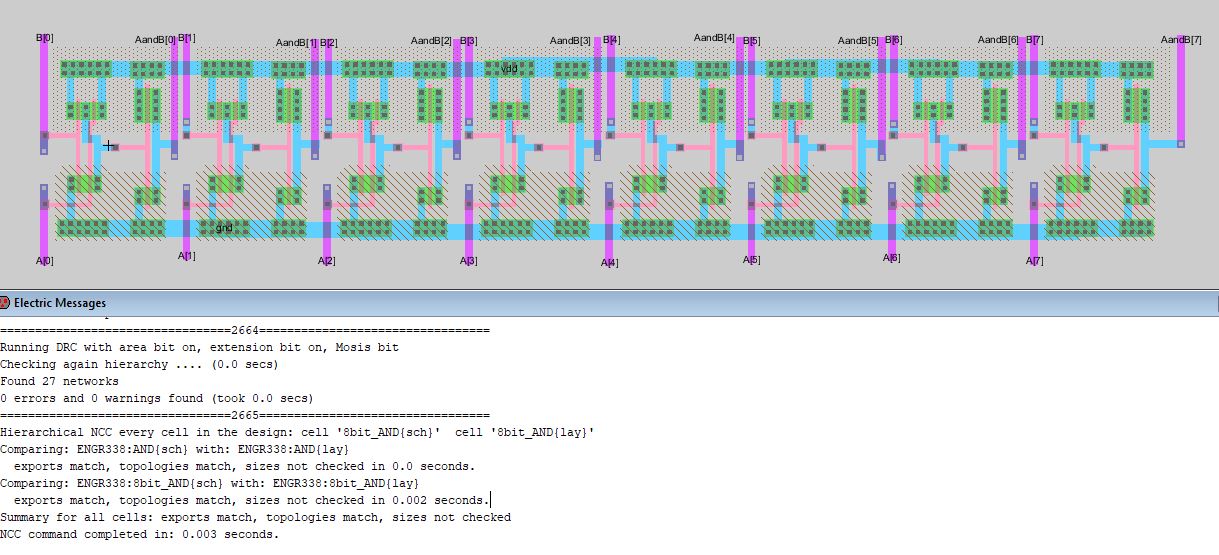
Task: Select the AandB[0] export label
Action: tap(154, 40)
